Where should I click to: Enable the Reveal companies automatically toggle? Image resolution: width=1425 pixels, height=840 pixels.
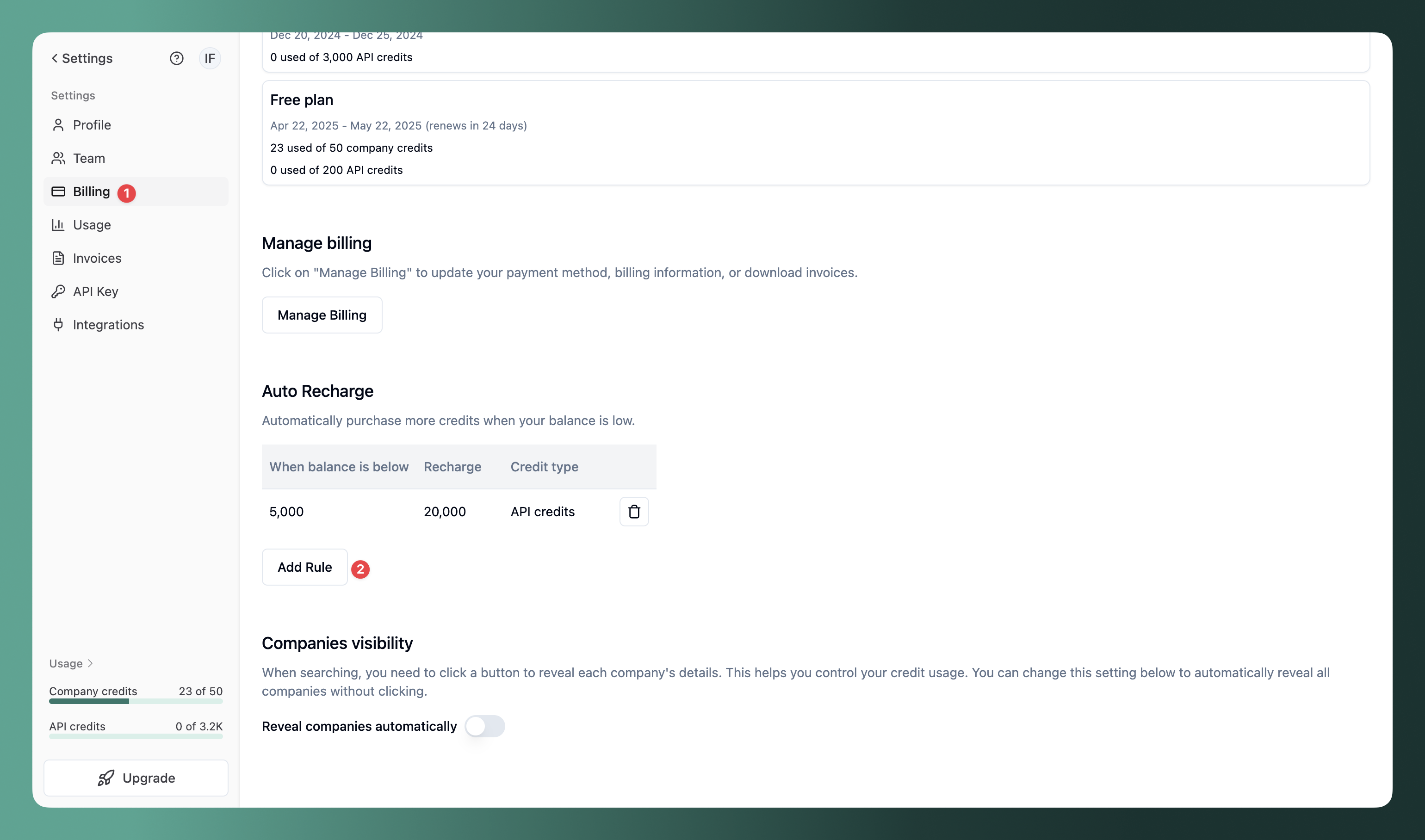point(486,726)
